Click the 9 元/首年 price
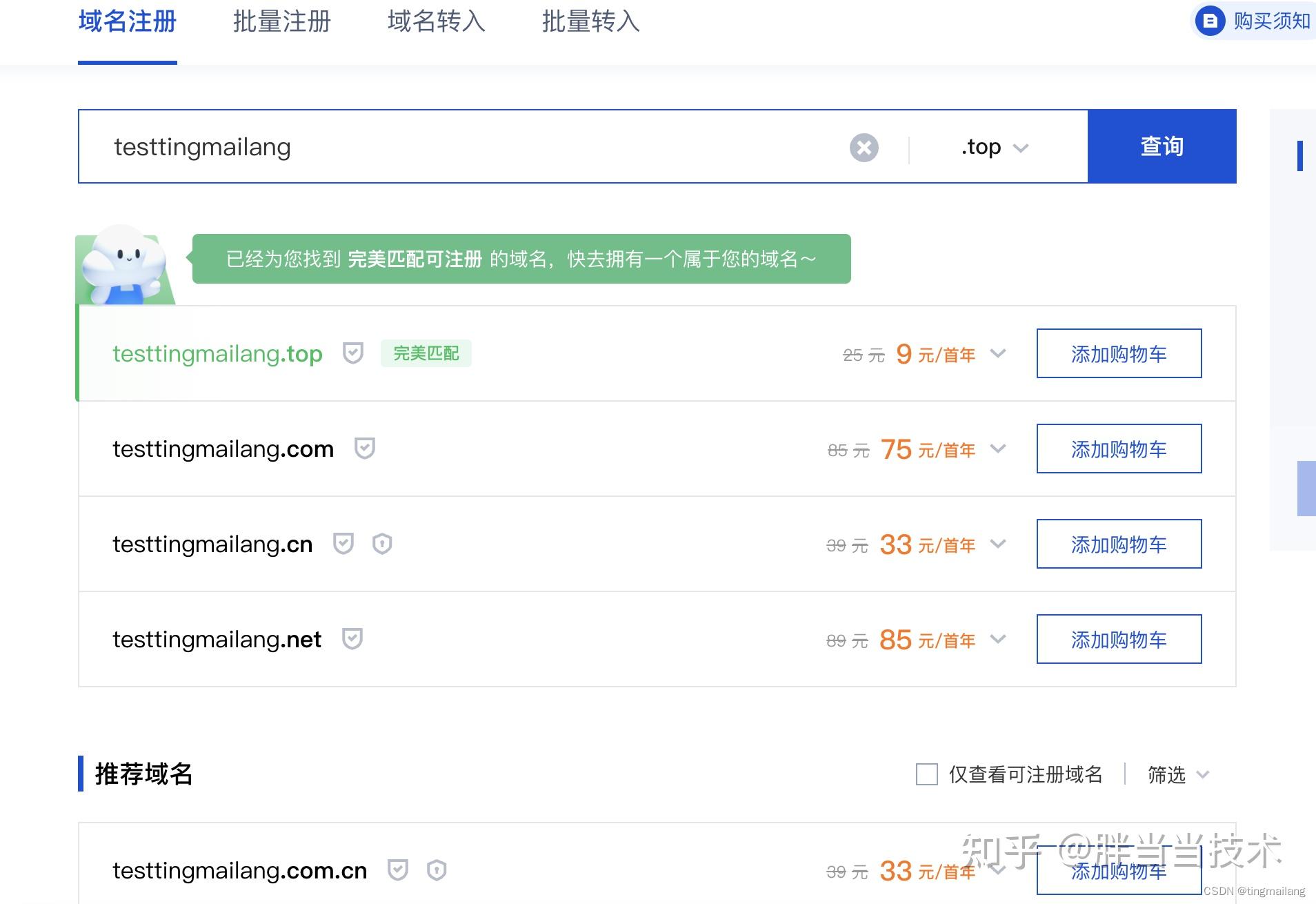The width and height of the screenshot is (1316, 904). 936,355
